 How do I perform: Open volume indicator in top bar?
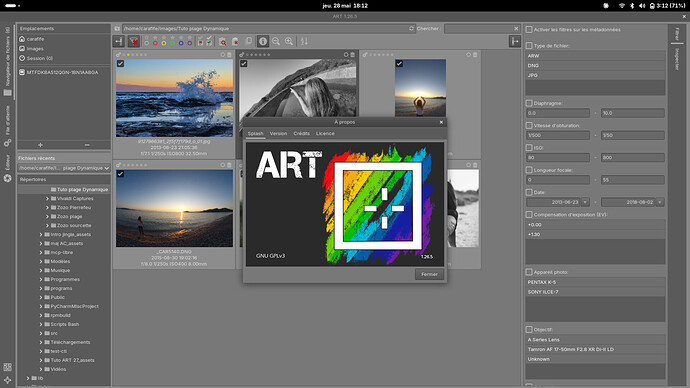pos(642,6)
